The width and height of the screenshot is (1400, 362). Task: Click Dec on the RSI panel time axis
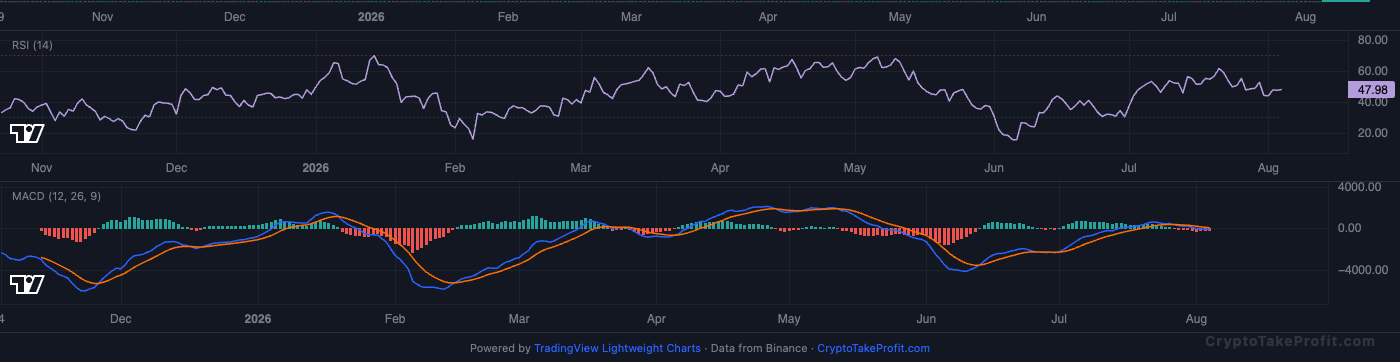(x=176, y=168)
